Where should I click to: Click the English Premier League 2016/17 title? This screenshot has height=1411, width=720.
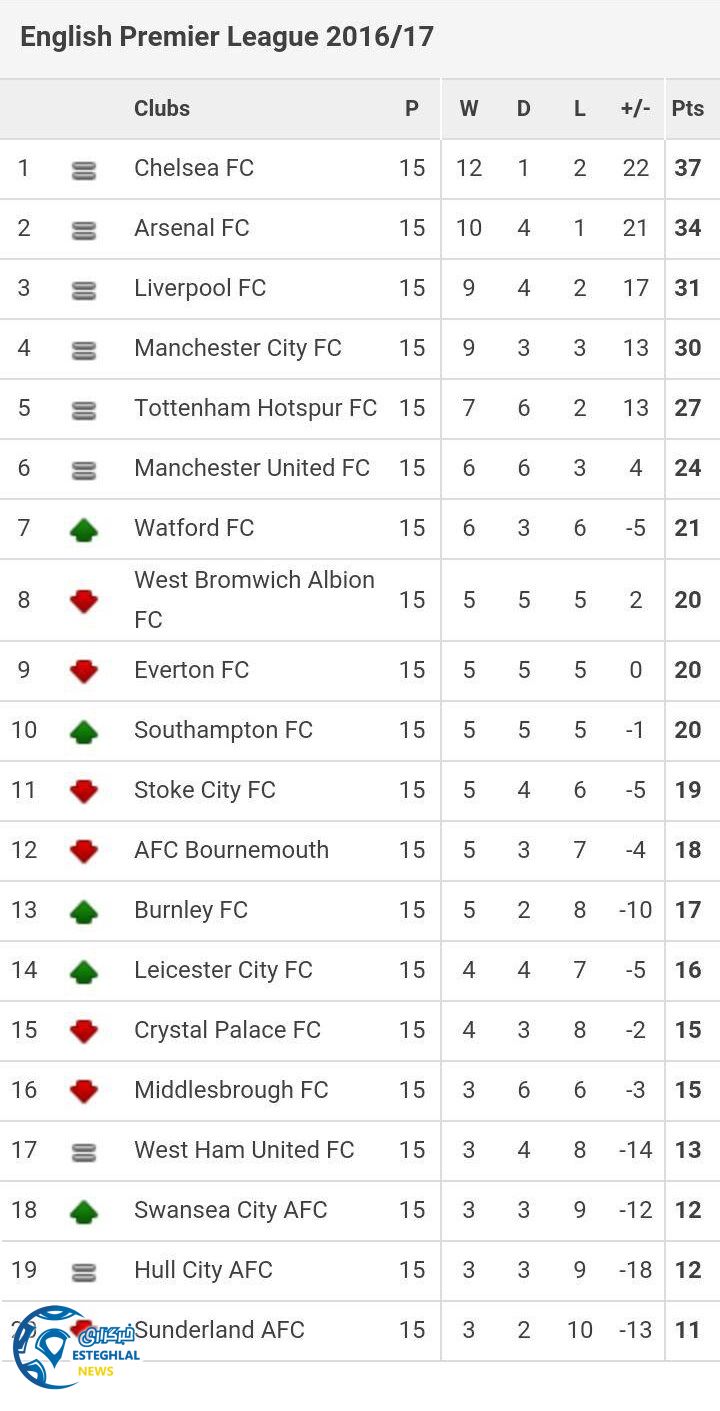[x=227, y=37]
